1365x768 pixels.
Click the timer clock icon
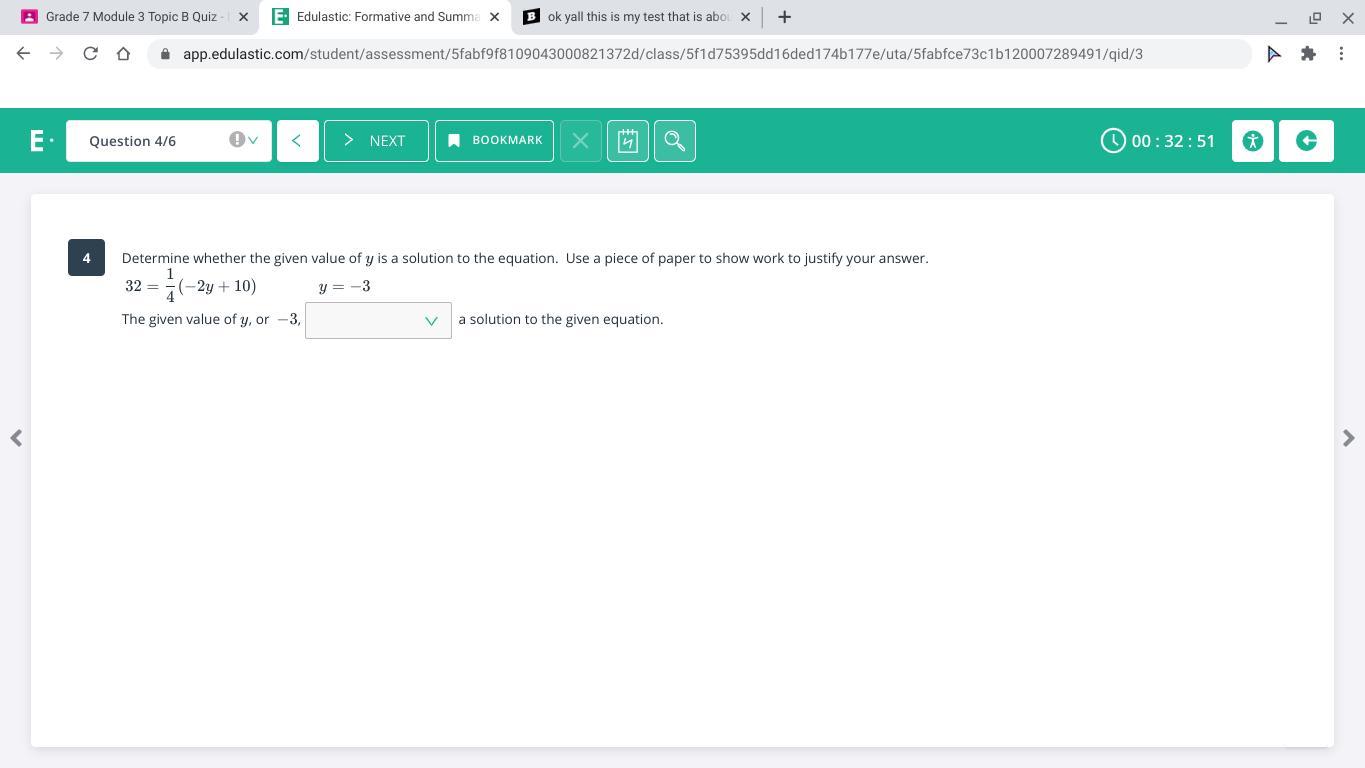coord(1113,141)
